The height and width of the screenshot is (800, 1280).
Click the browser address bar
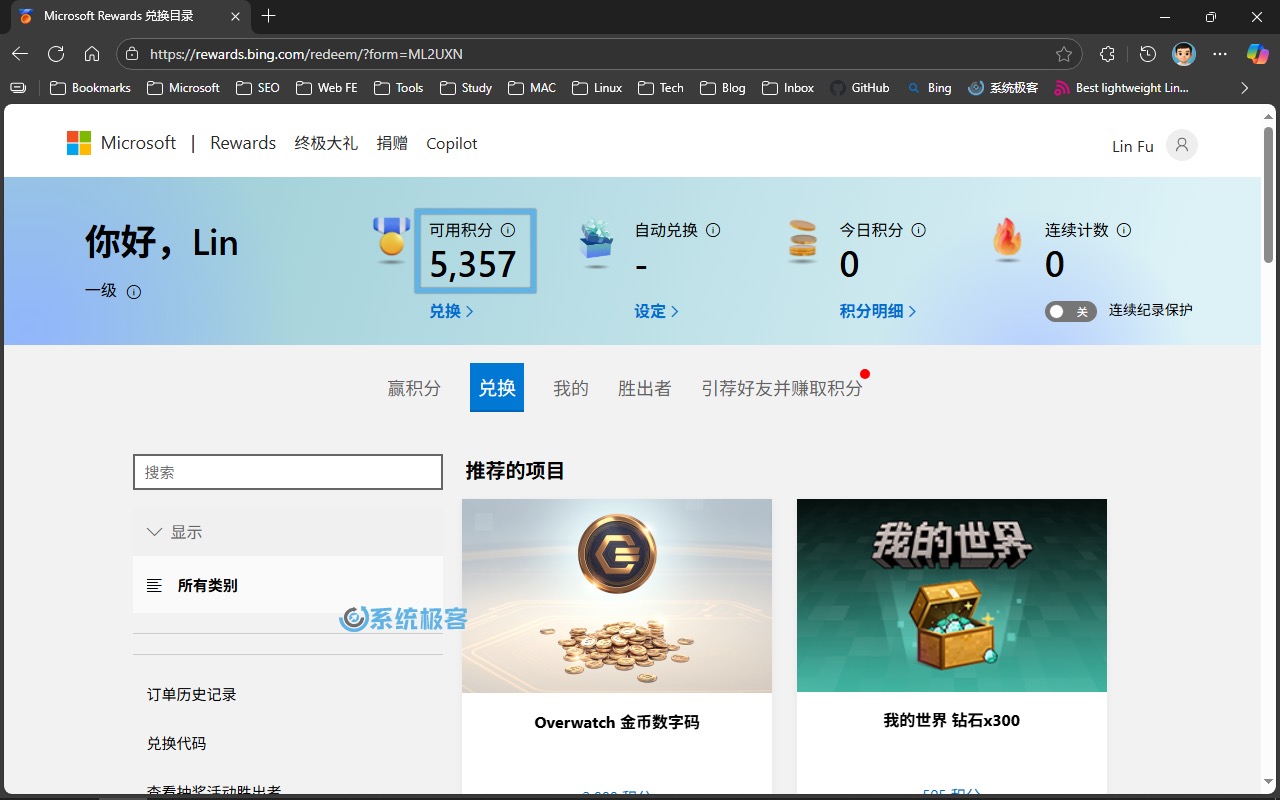(x=600, y=54)
